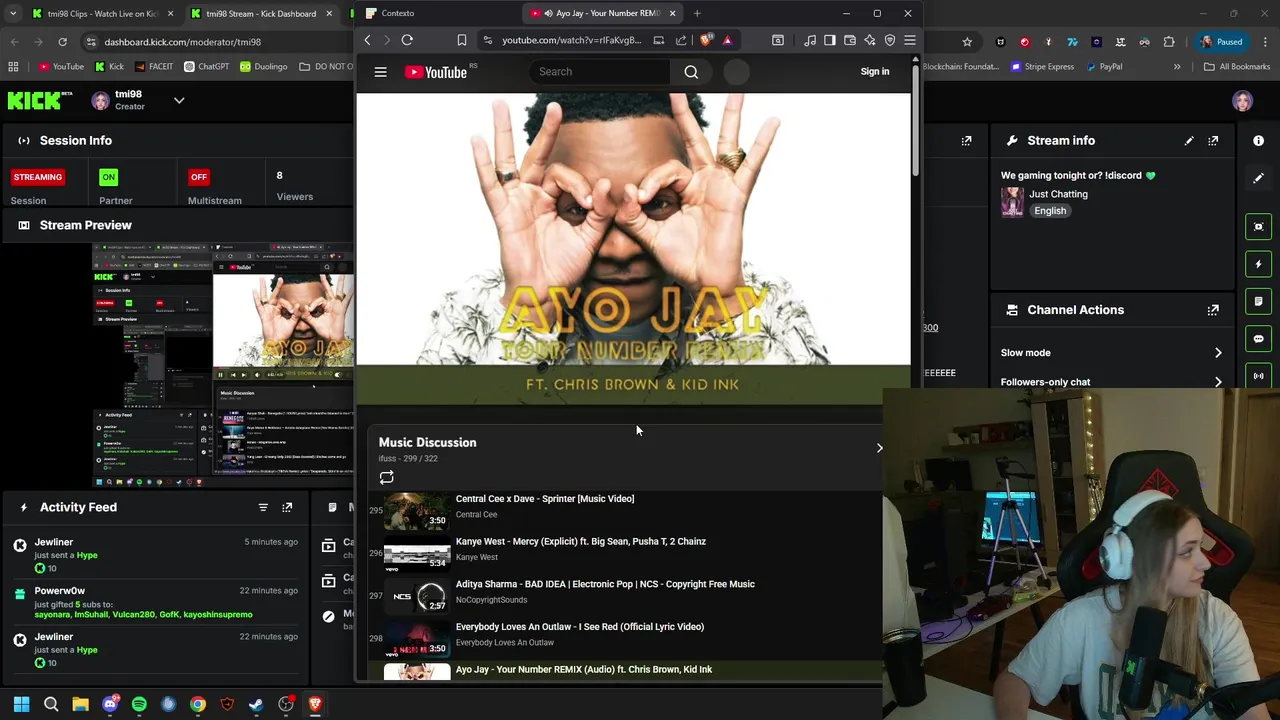Click the YouTube Sign in button
Viewport: 1280px width, 720px height.
coord(874,72)
